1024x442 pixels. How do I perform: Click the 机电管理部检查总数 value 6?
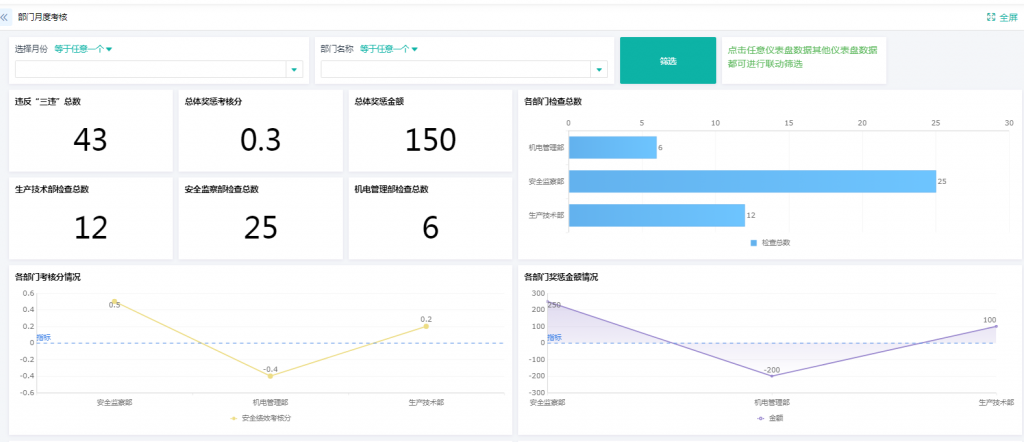coord(430,228)
